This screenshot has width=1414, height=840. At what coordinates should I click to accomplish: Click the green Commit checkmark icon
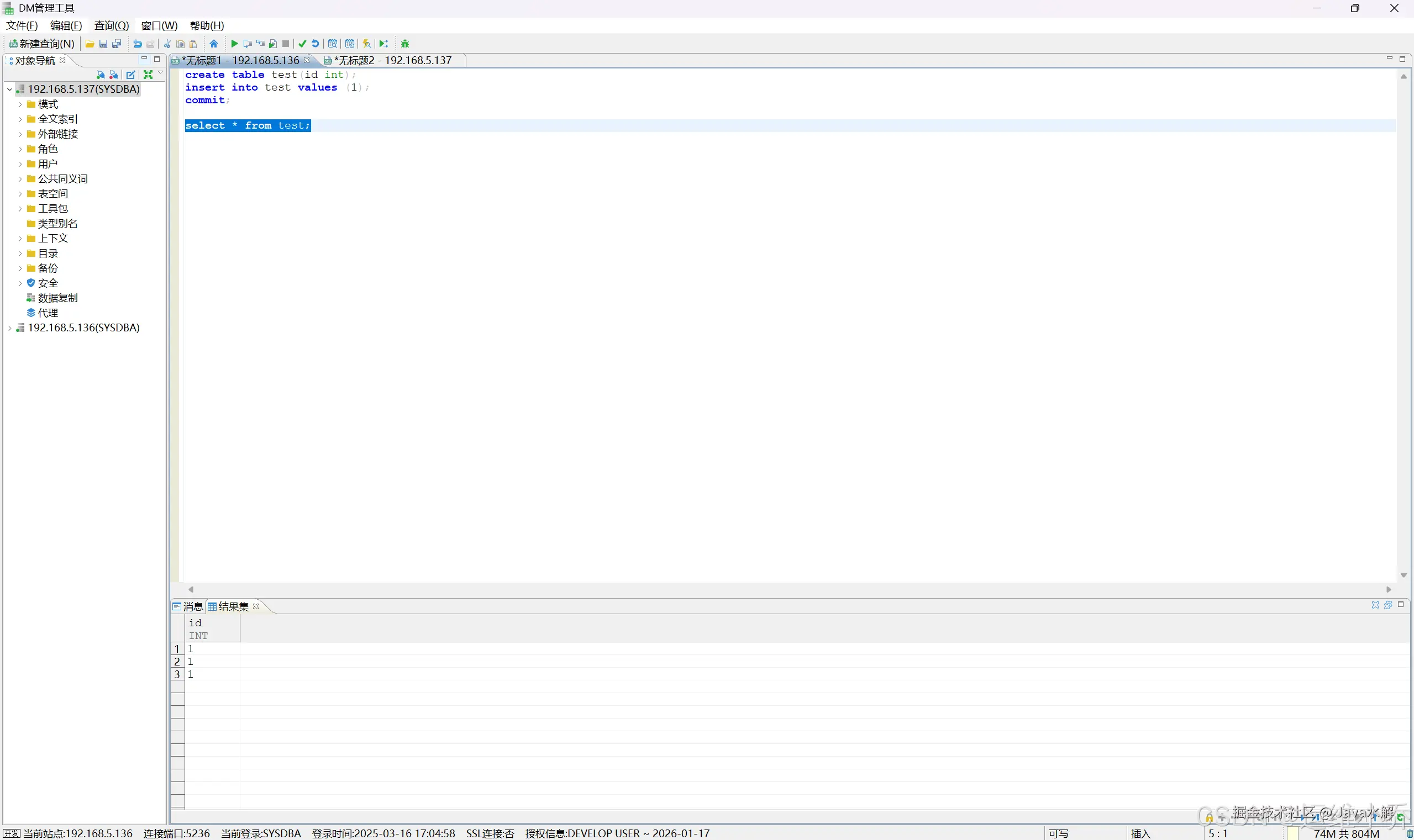coord(302,44)
